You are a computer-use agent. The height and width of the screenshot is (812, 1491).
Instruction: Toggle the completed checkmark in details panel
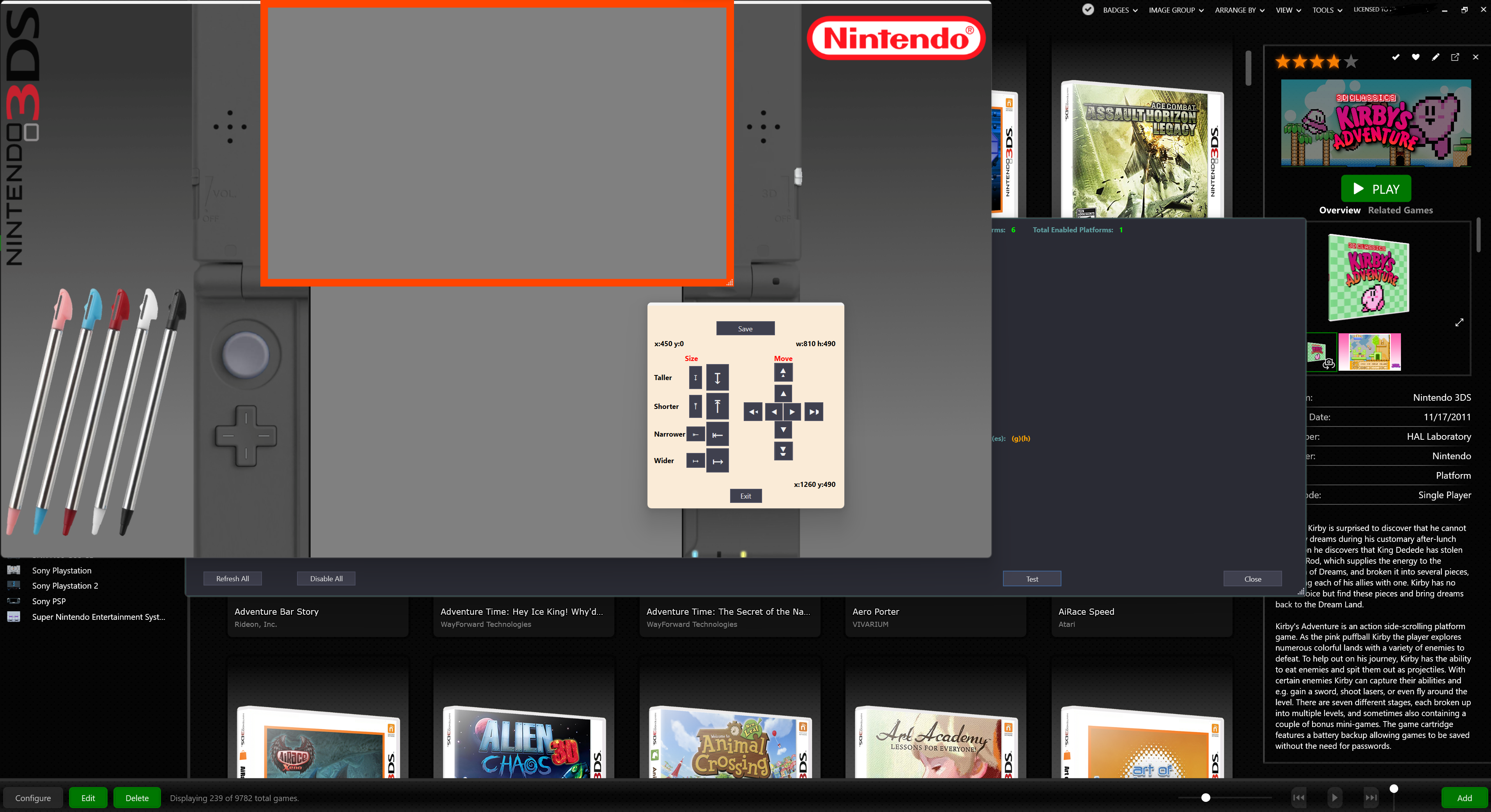1395,57
